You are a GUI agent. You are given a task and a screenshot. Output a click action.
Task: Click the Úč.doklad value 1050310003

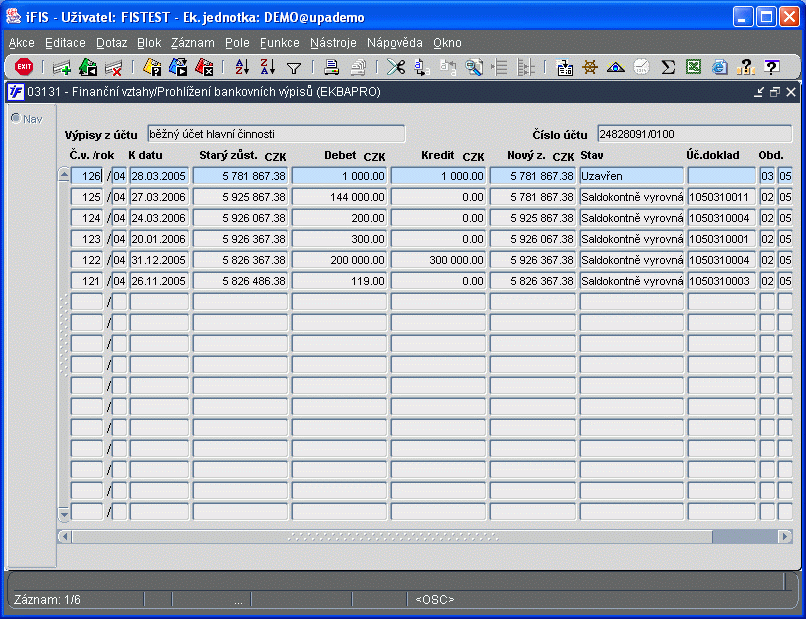tap(722, 281)
